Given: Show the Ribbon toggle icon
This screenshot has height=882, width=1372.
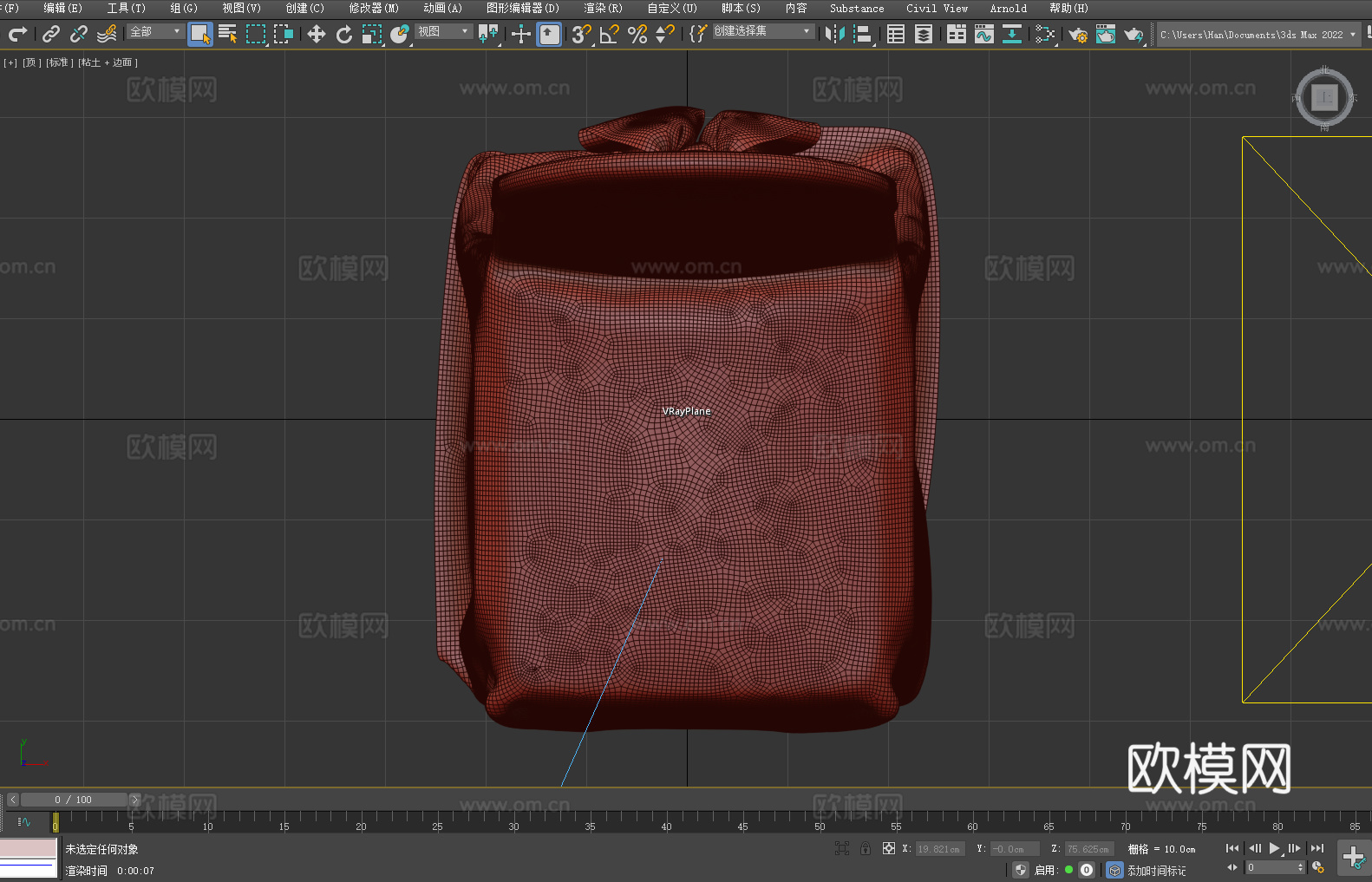Looking at the screenshot, I should (957, 34).
